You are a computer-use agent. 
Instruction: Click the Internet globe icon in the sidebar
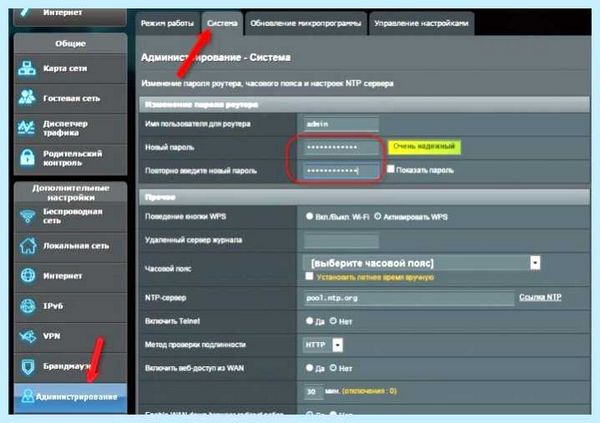(28, 276)
